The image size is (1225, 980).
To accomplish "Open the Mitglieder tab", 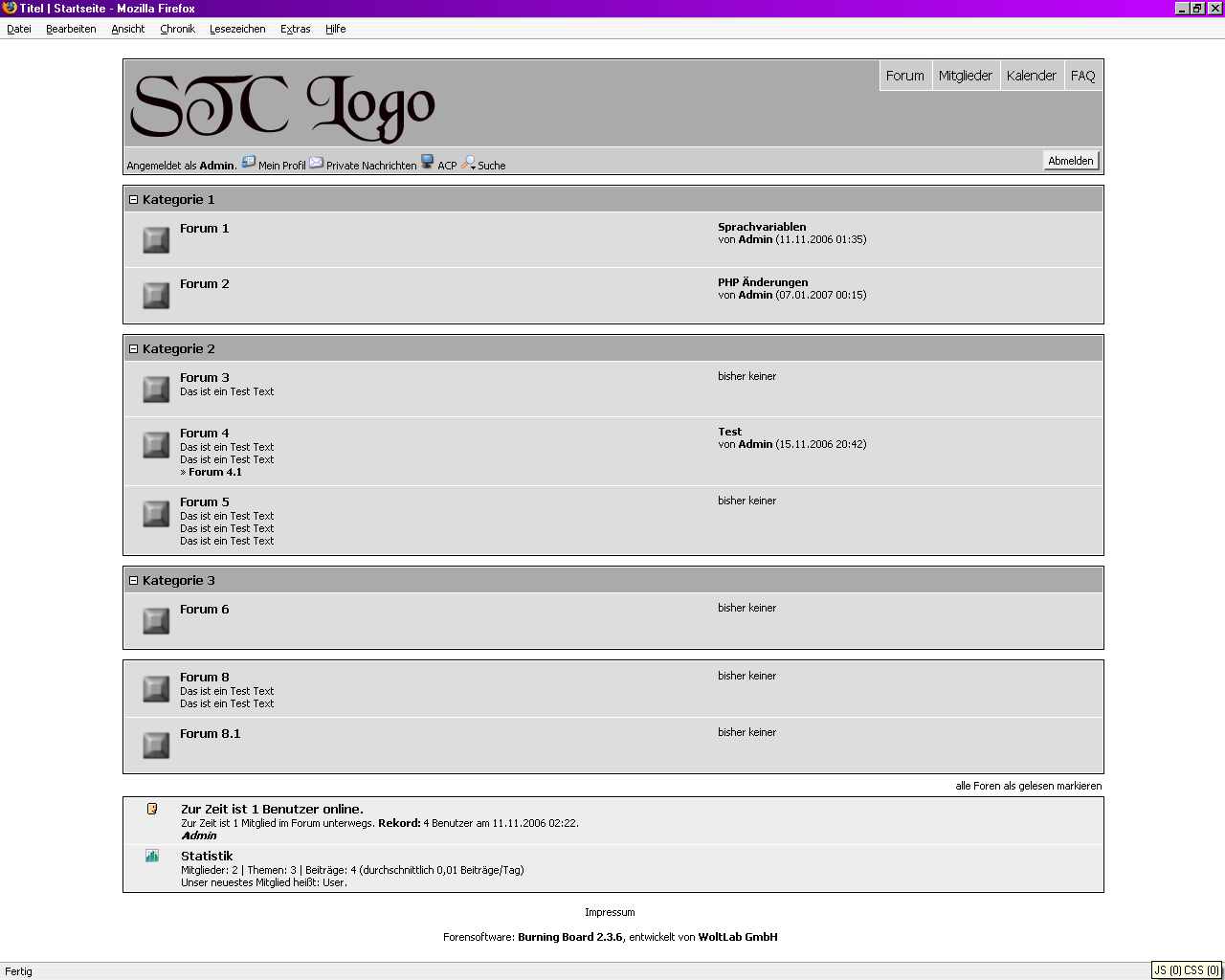I will [x=965, y=76].
